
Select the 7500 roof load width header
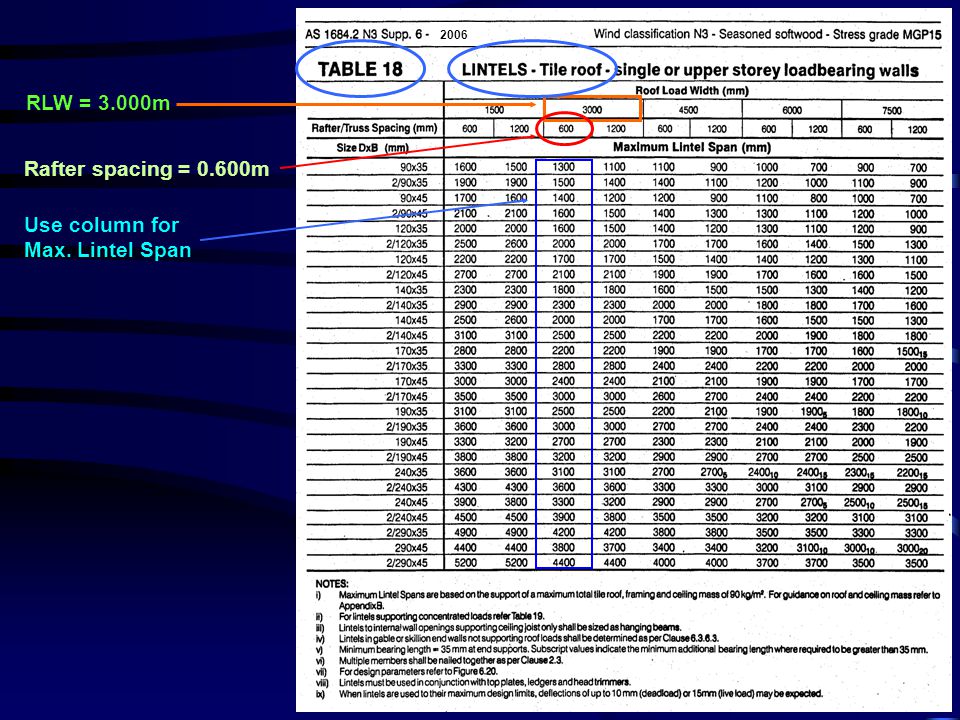tap(891, 110)
